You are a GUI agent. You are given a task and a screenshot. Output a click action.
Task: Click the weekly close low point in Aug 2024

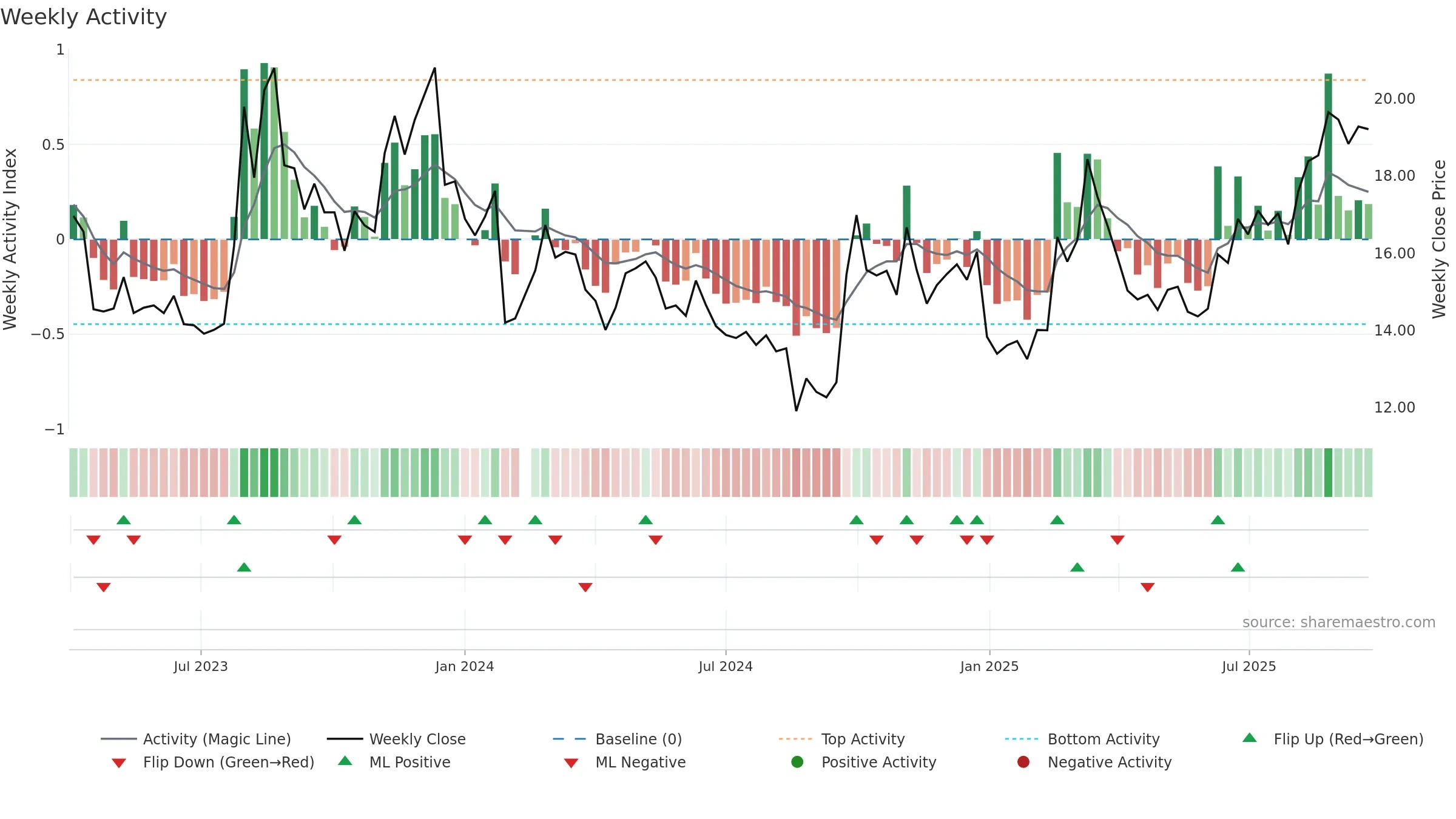click(796, 411)
